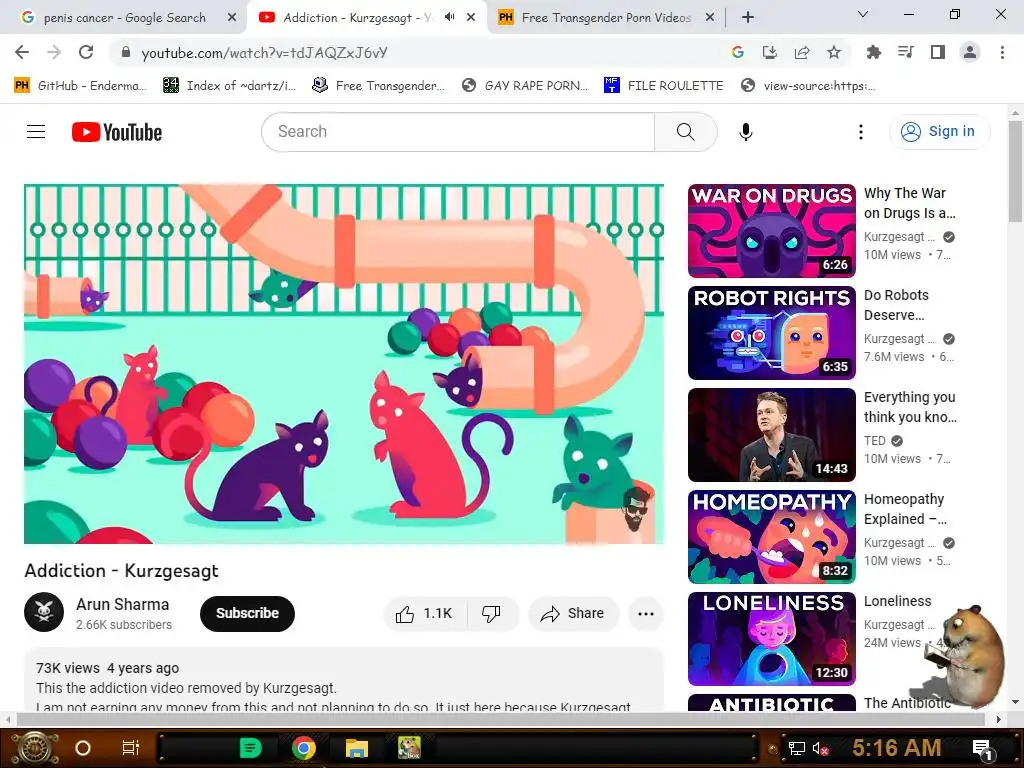Open the Chrome profile avatar
Viewport: 1024px width, 768px height.
(970, 52)
